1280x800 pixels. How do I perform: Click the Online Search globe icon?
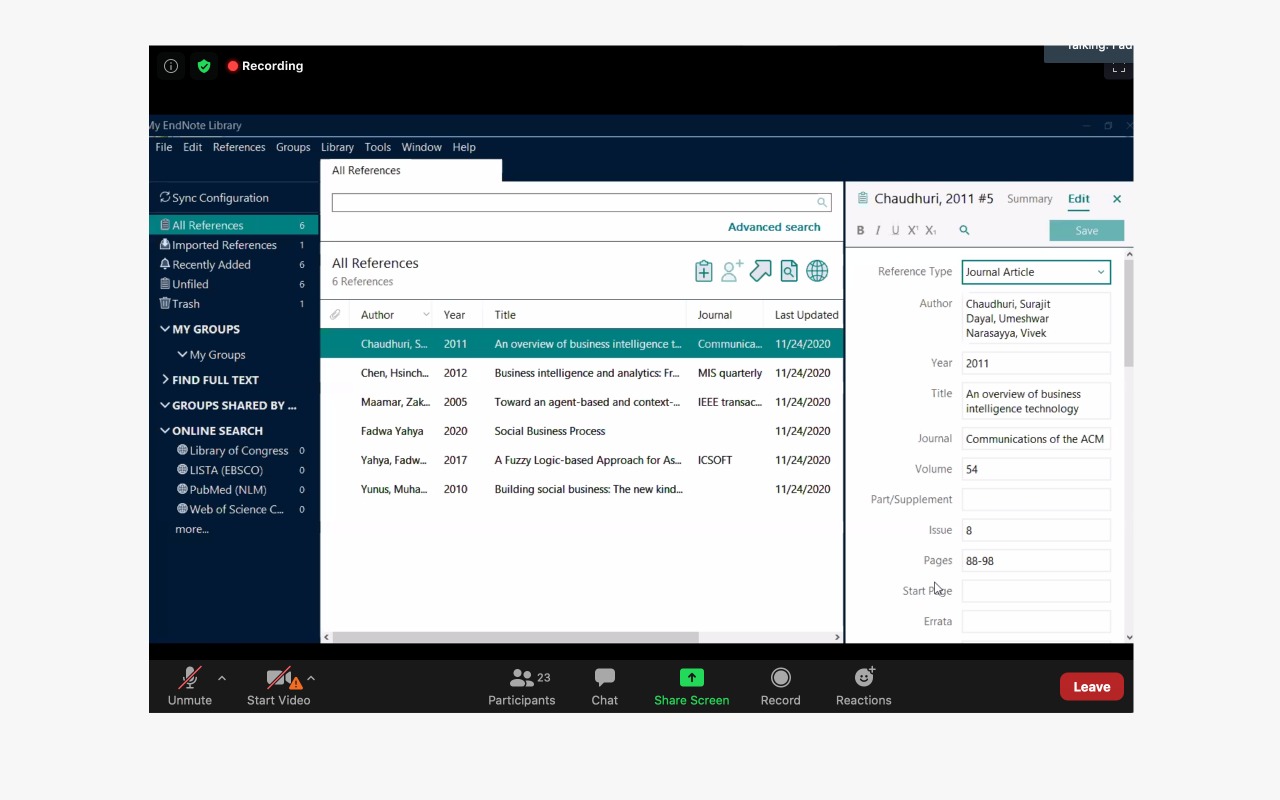tap(817, 271)
